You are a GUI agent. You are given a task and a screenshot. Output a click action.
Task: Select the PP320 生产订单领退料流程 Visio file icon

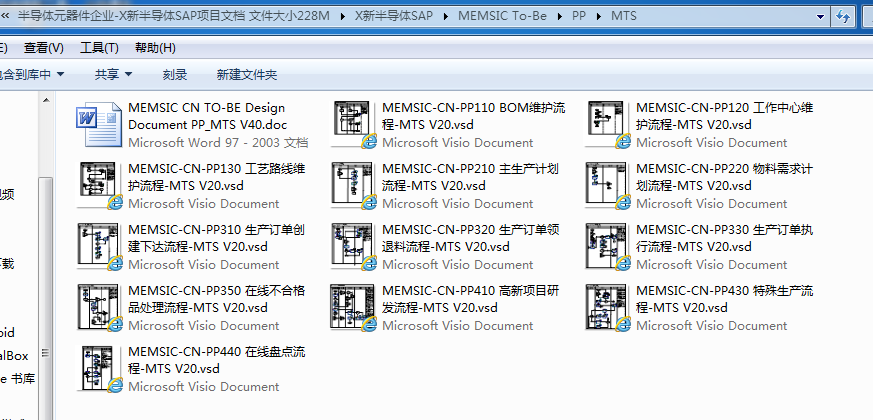coord(354,247)
